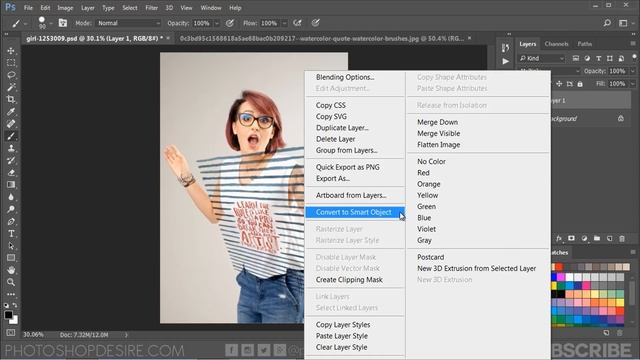This screenshot has width=640, height=360.
Task: Open brush Opacity slider dropdown arrow
Action: [217, 23]
